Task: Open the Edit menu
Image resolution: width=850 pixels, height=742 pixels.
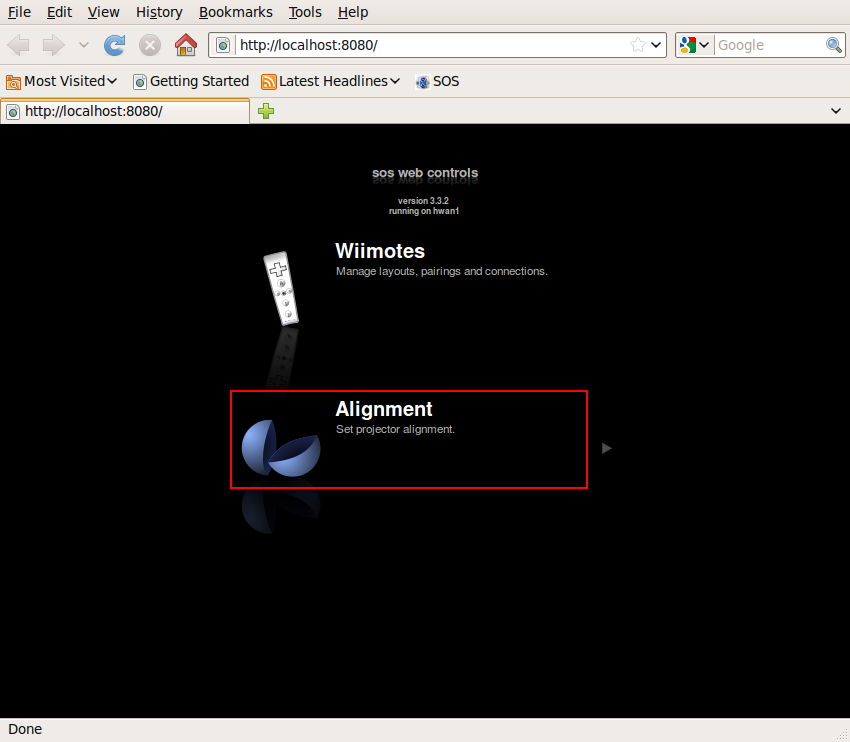Action: pos(59,12)
